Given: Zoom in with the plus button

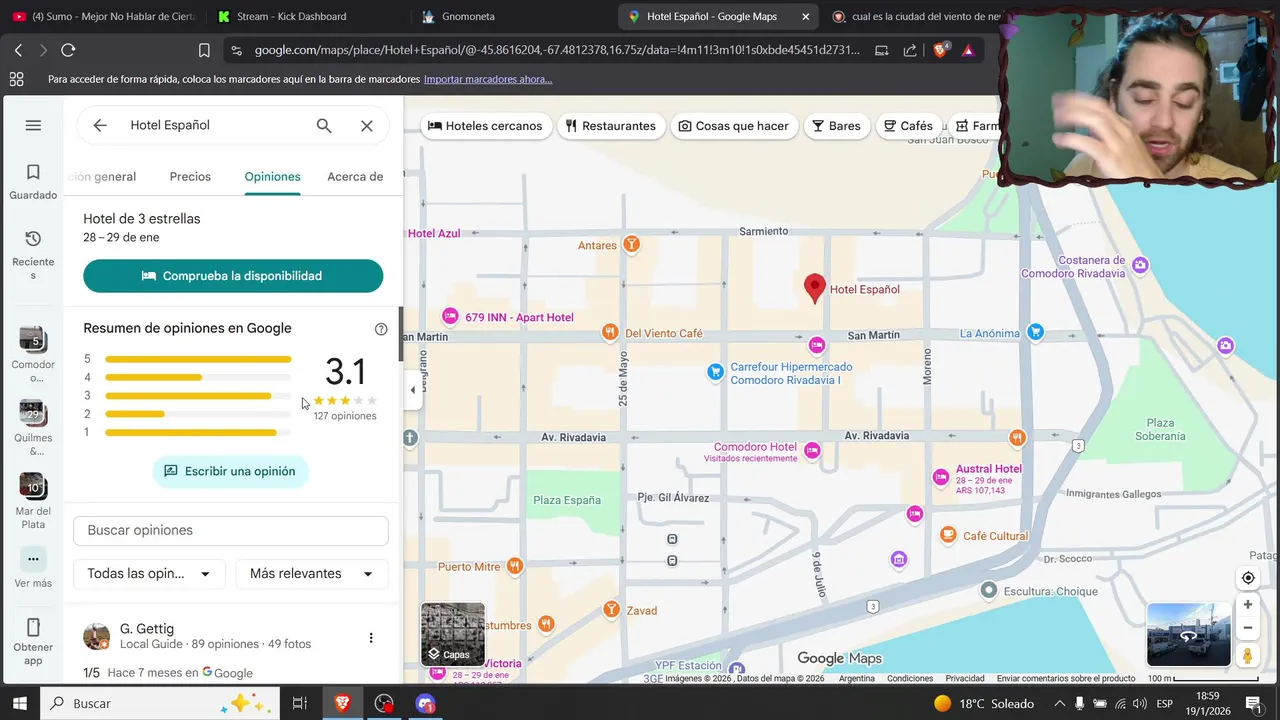Looking at the screenshot, I should pyautogui.click(x=1248, y=605).
